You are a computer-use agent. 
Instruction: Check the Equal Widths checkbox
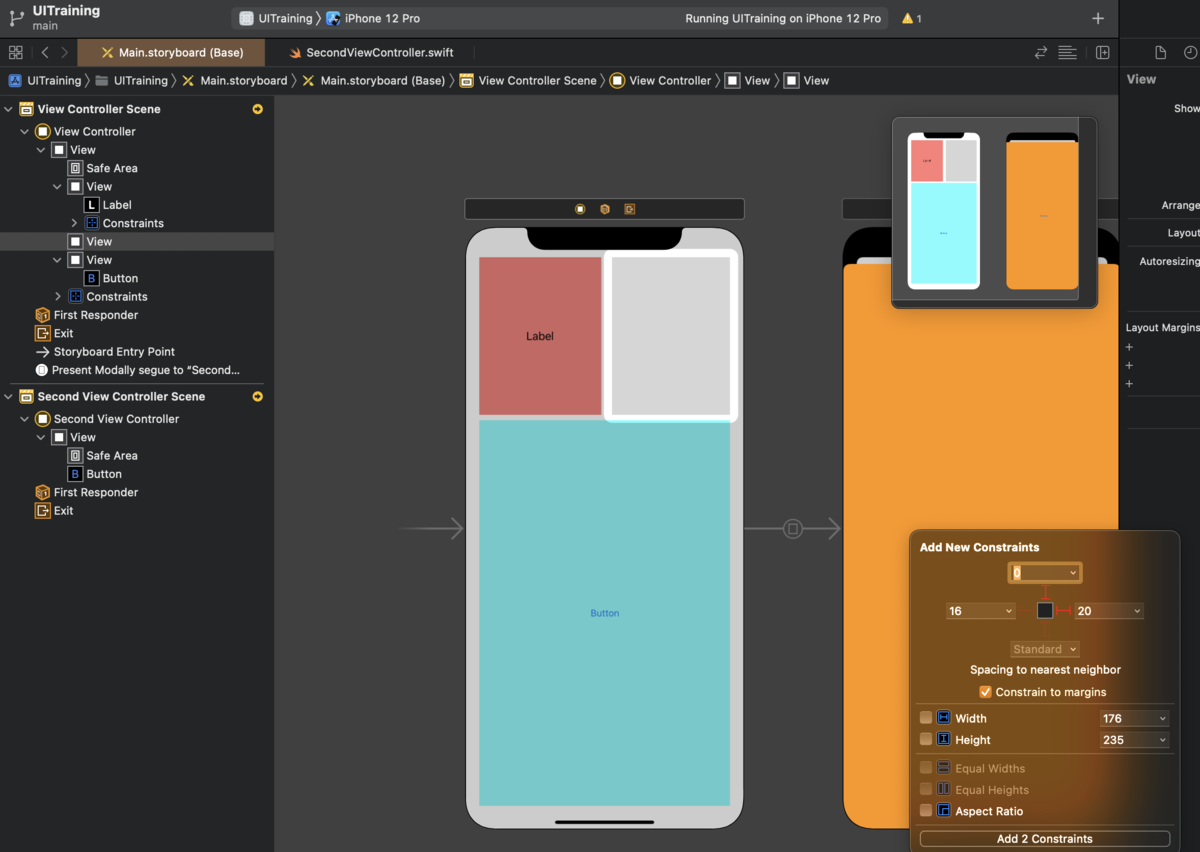pyautogui.click(x=926, y=768)
